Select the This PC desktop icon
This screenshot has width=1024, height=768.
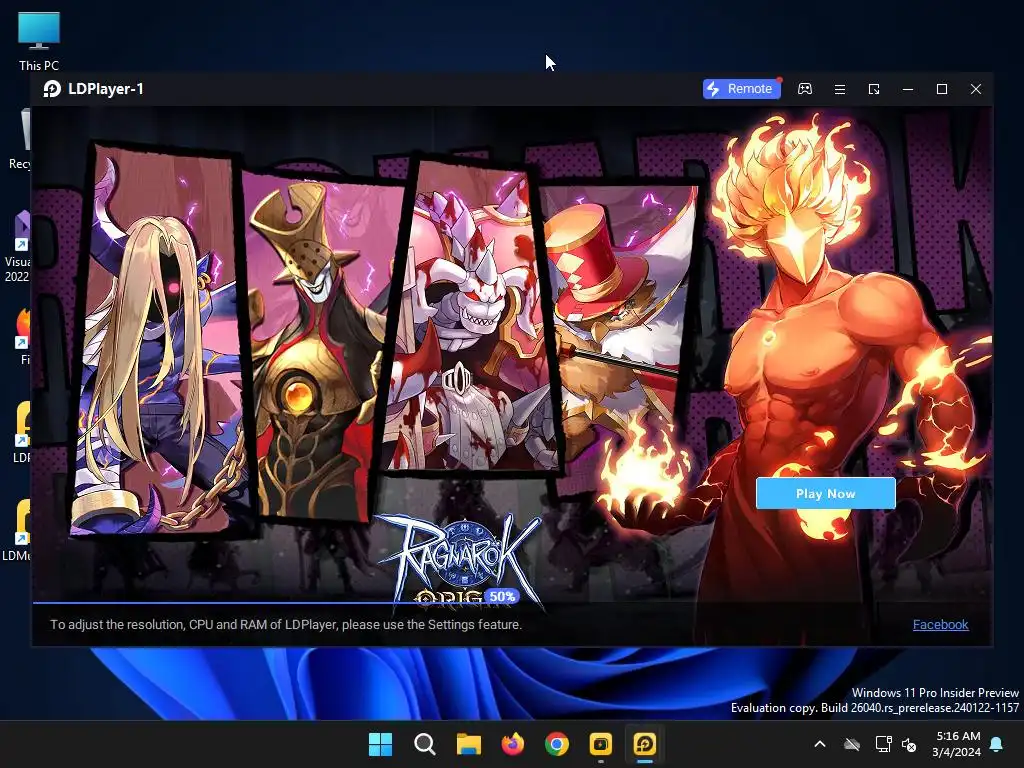point(39,40)
